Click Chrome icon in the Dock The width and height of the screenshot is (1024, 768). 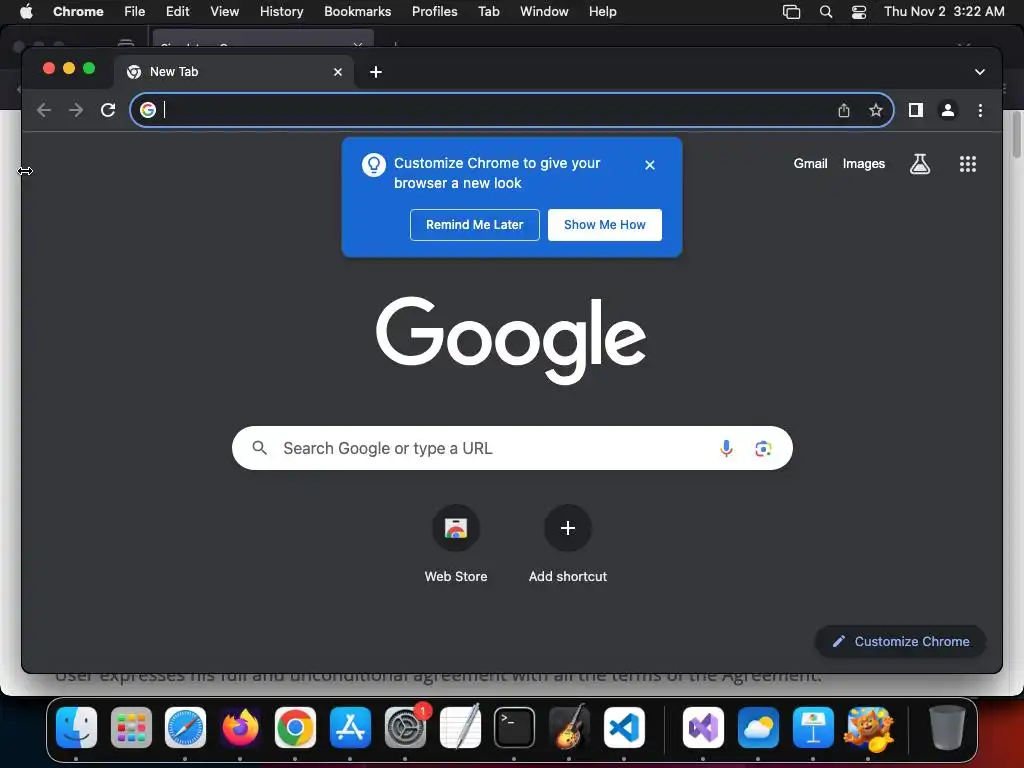(x=295, y=728)
